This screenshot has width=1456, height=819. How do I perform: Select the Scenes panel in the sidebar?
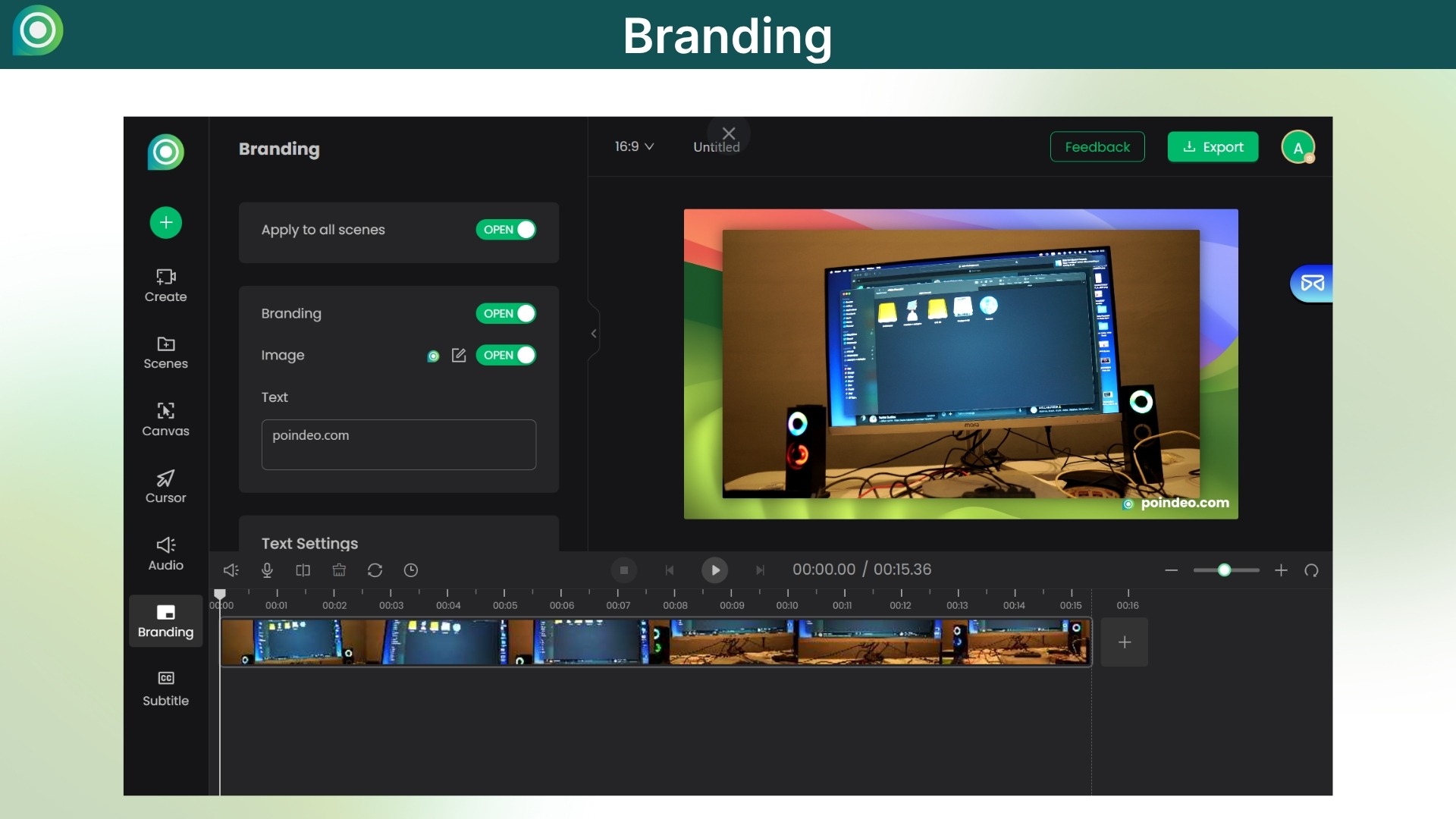(165, 353)
